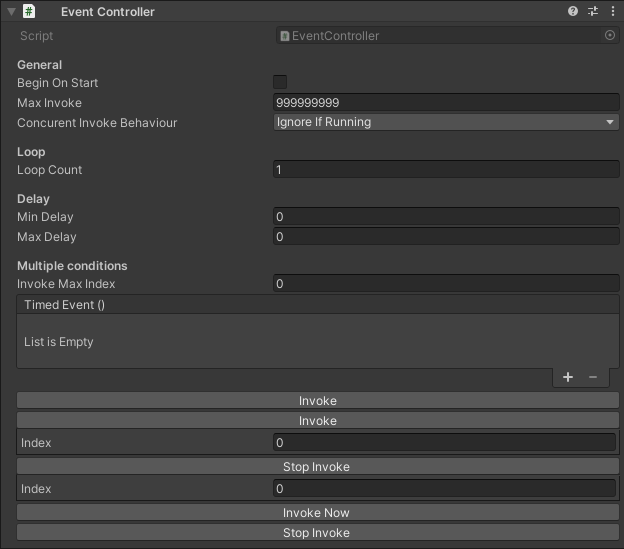Click the Max Invoke value field

pyautogui.click(x=446, y=103)
